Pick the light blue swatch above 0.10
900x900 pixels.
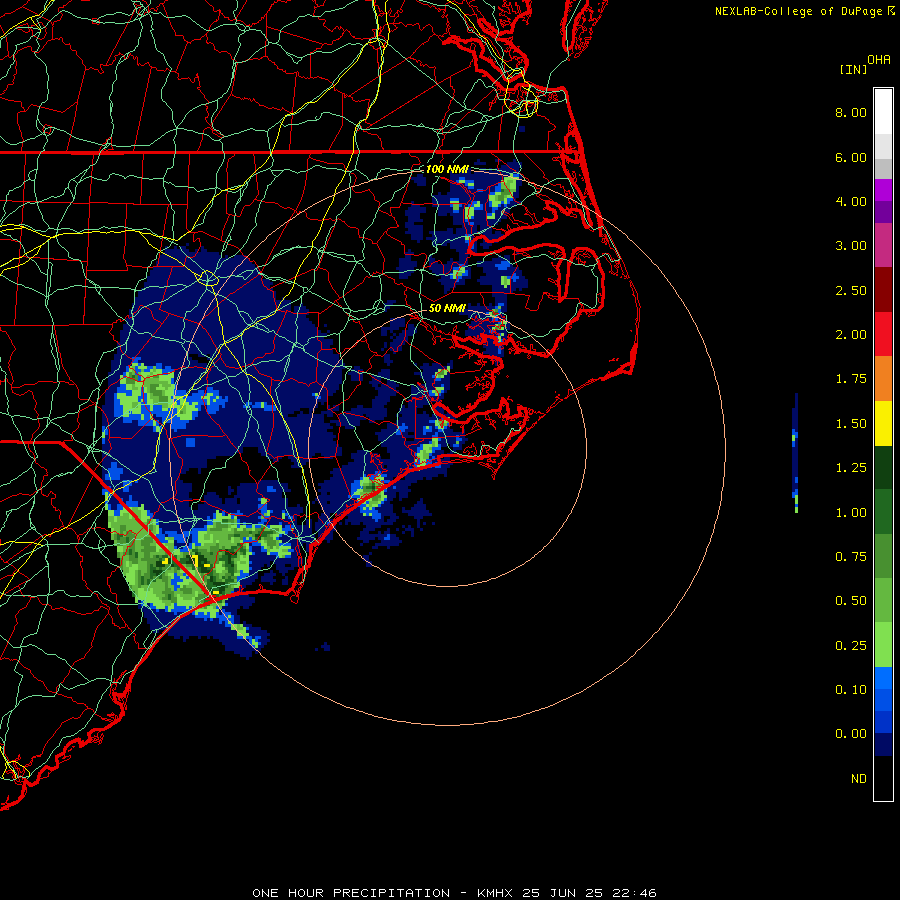883,678
